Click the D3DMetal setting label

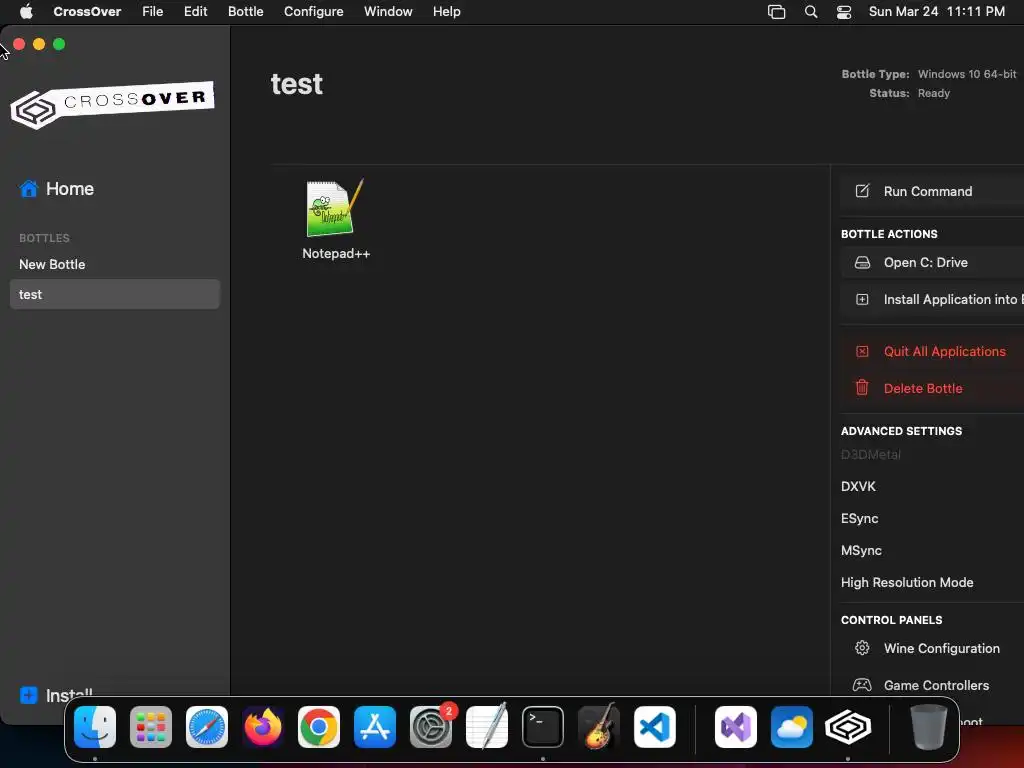click(871, 454)
